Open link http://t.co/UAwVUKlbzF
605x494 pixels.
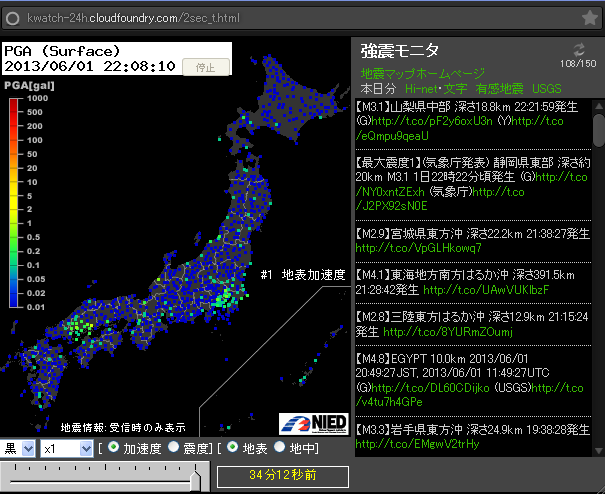coord(486,290)
